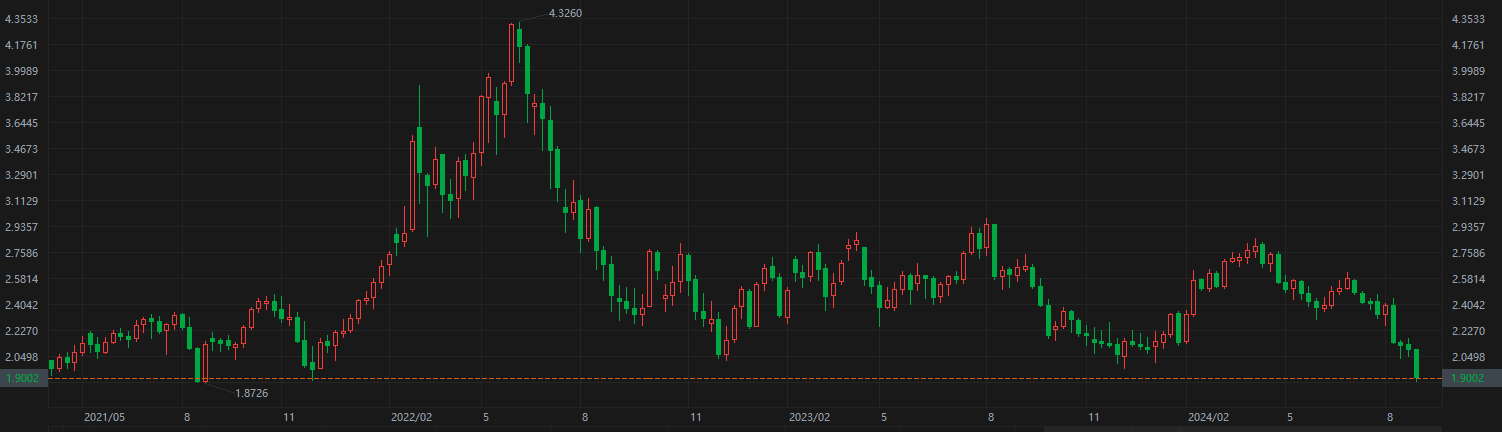Select the last green candle at far right
Screen dimensions: 1502x432
[x=1417, y=363]
